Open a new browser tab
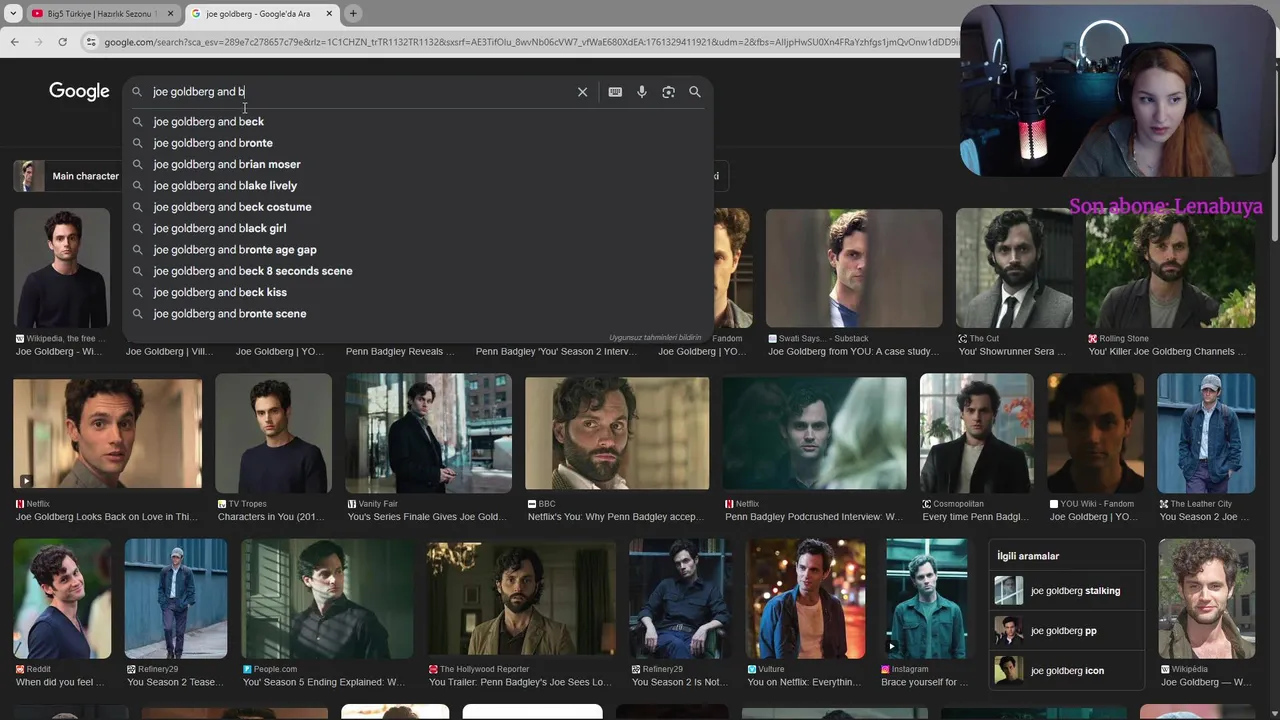 353,13
